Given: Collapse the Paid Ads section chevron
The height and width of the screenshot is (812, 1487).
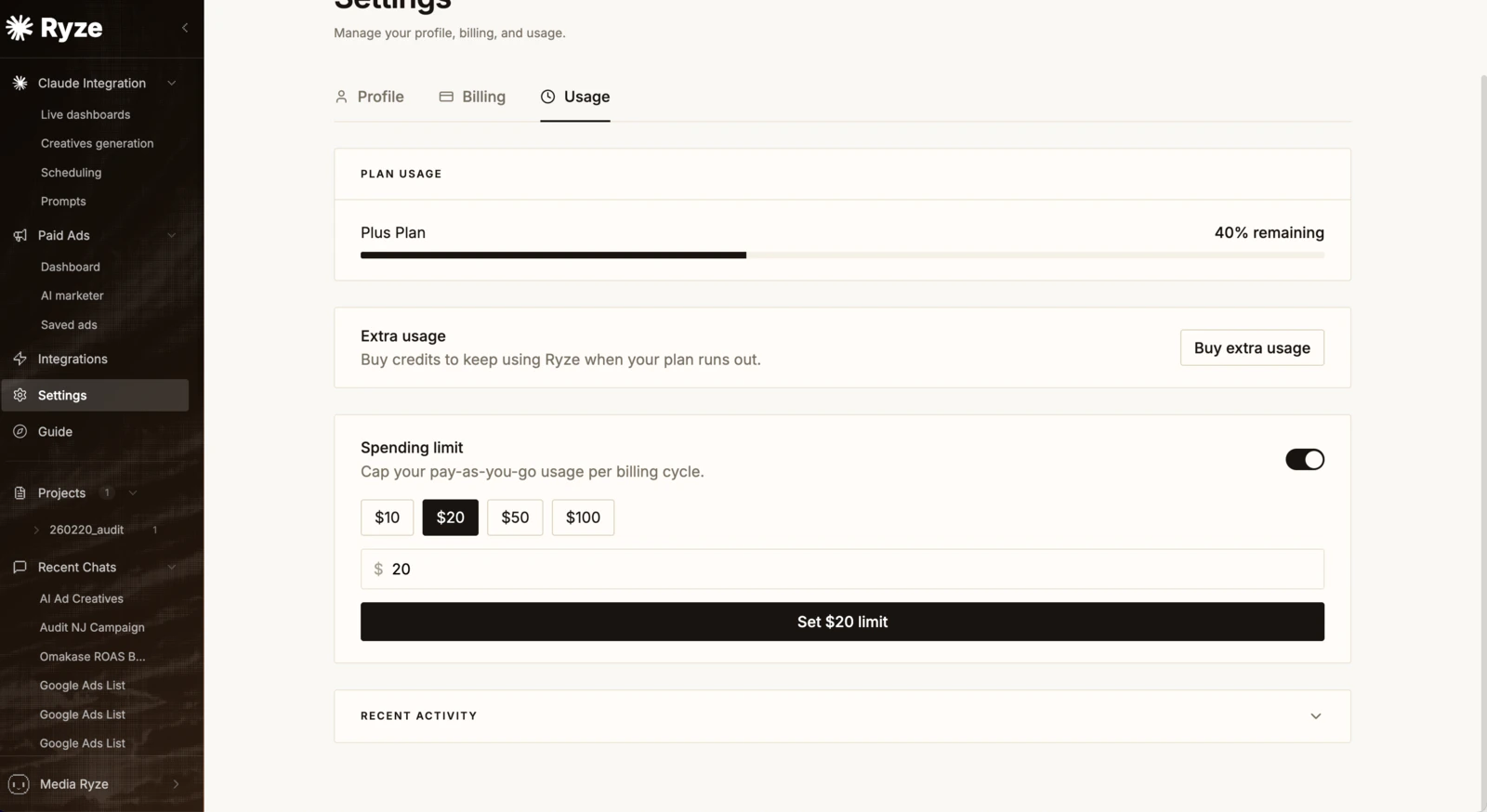Looking at the screenshot, I should (x=172, y=235).
